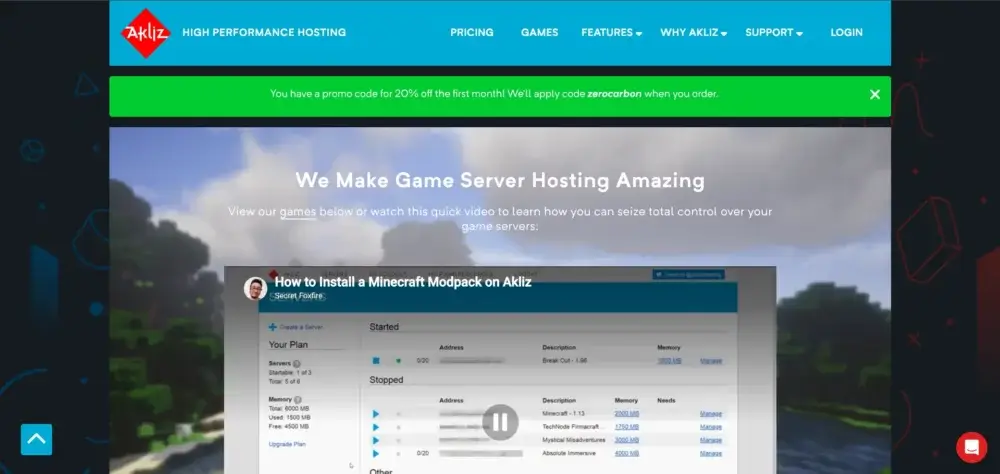Expand the Why Akliz dropdown menu
The image size is (1000, 474).
[x=693, y=33]
